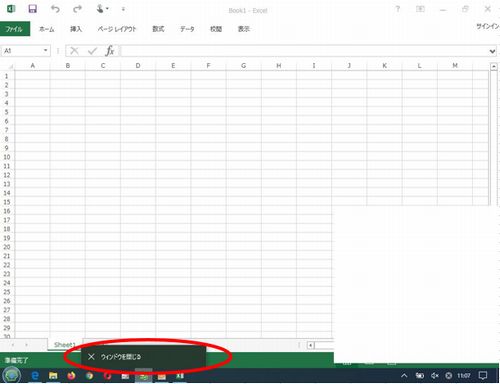
Task: Open Customize Quick Access Toolbar dropdown
Action: tap(123, 9)
